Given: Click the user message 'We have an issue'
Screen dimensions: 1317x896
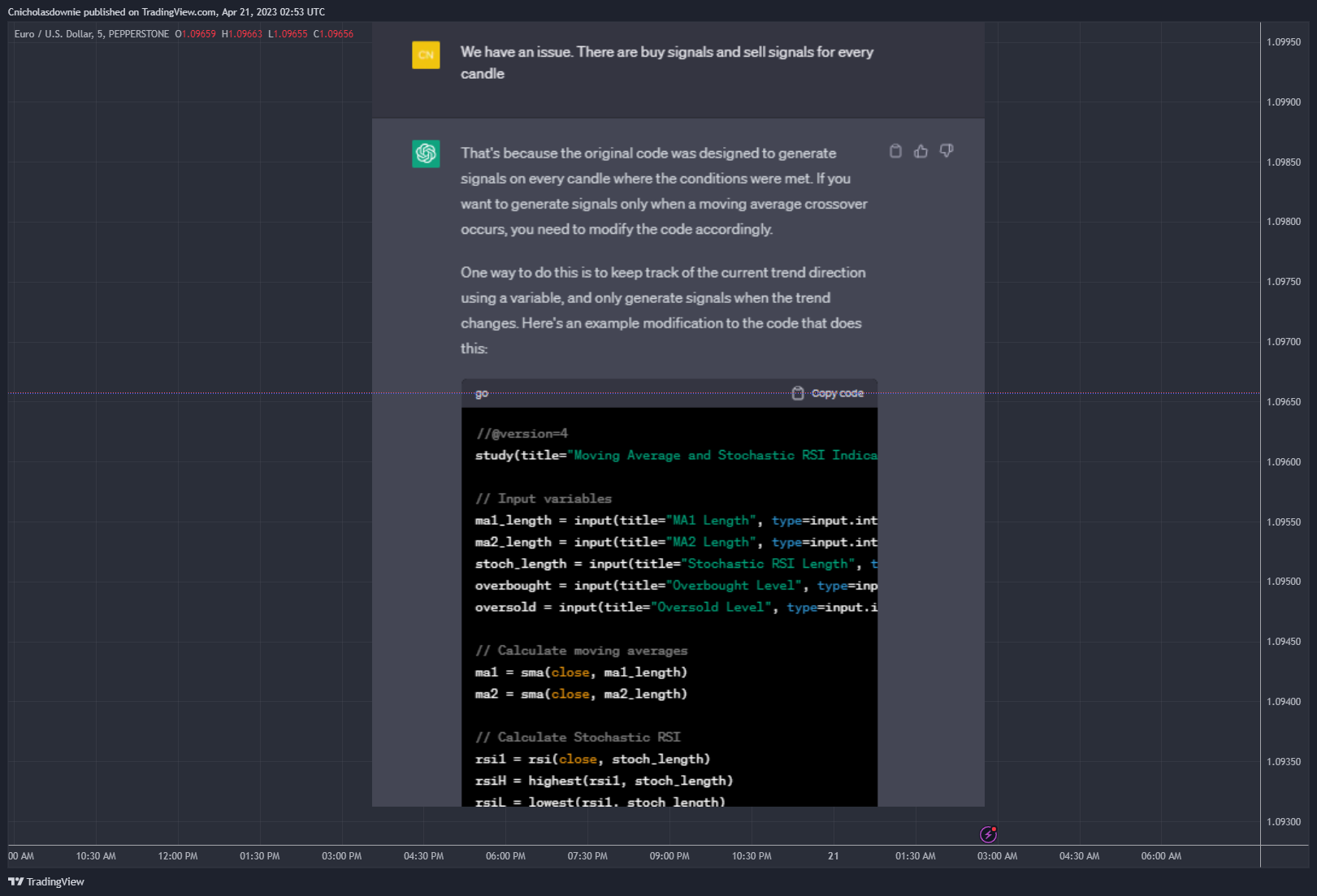Looking at the screenshot, I should click(667, 63).
